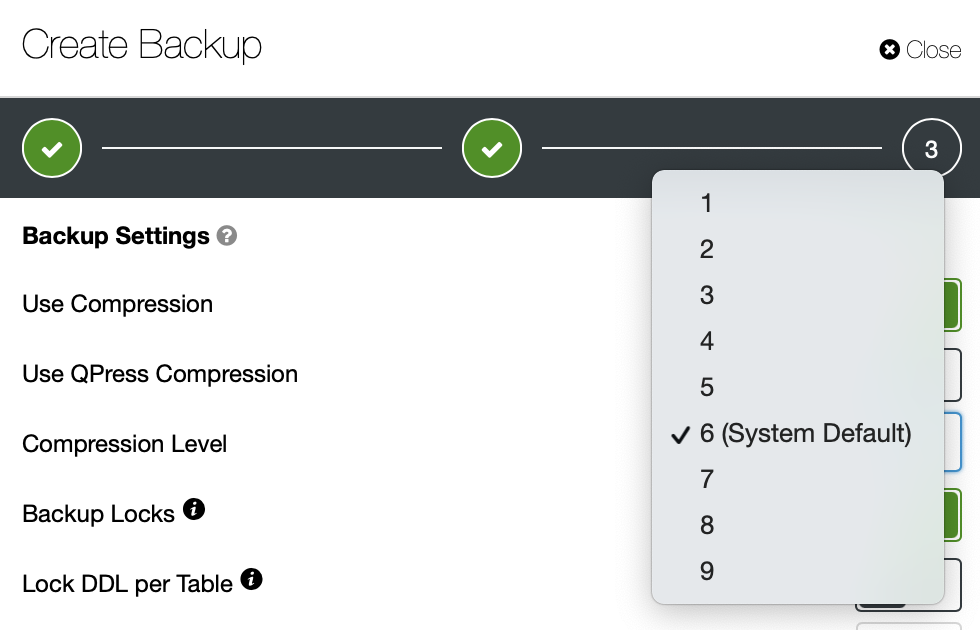Click the Backup Locks info icon

tap(194, 509)
